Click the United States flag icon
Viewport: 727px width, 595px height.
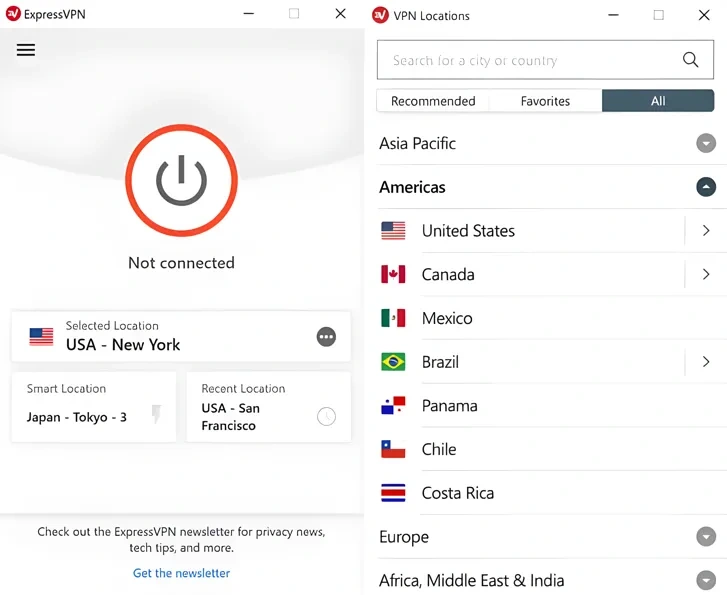(x=393, y=230)
